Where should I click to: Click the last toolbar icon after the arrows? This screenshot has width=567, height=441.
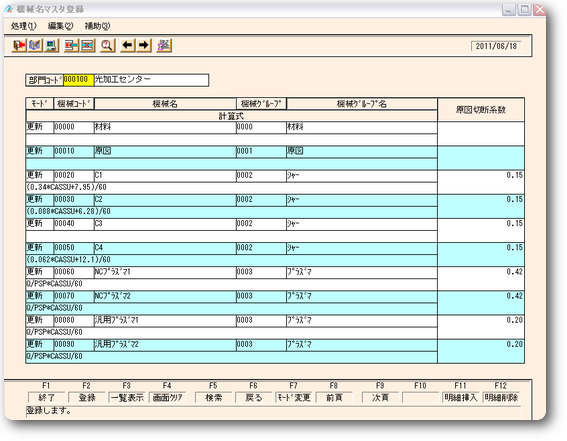pyautogui.click(x=164, y=45)
